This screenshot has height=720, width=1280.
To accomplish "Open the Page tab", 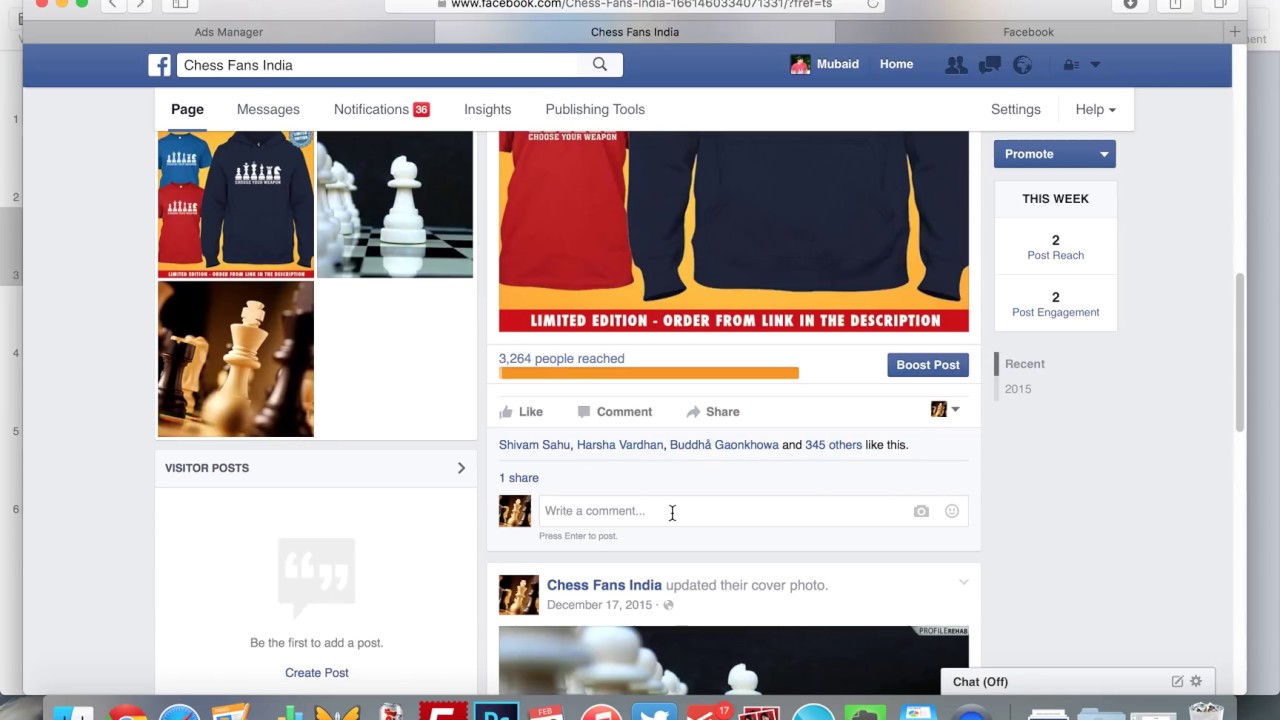I will pos(187,109).
